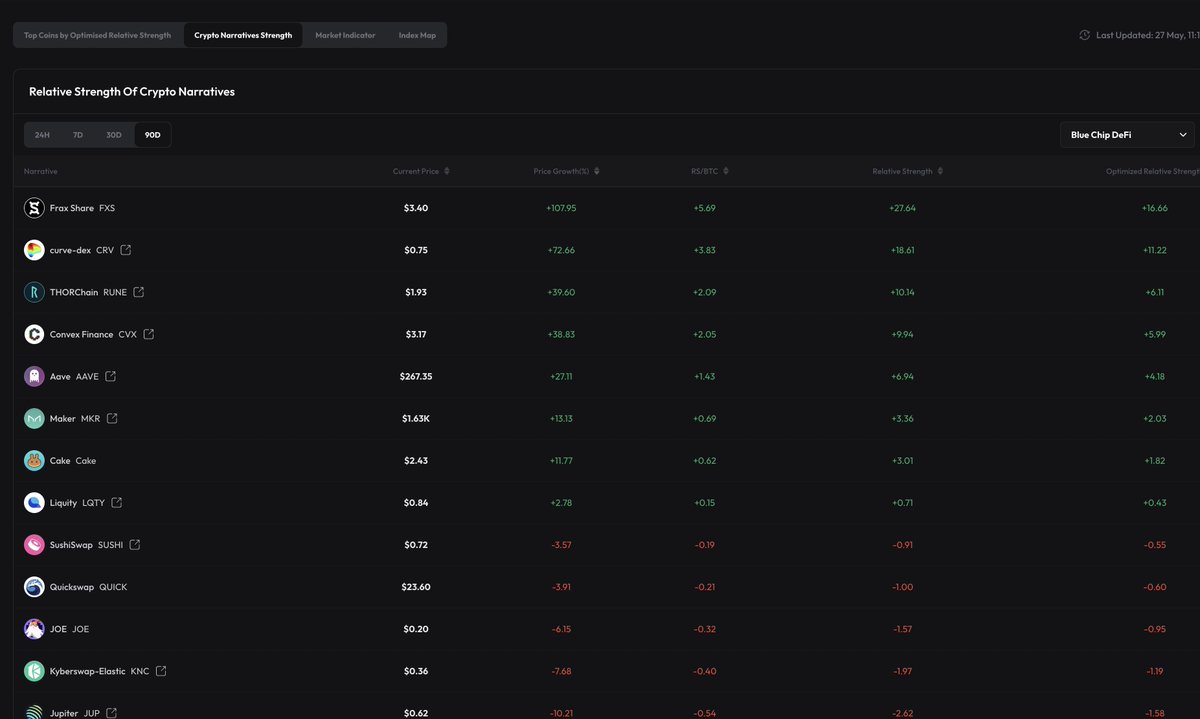
Task: Click the +27.64 relative strength value
Action: 902,208
